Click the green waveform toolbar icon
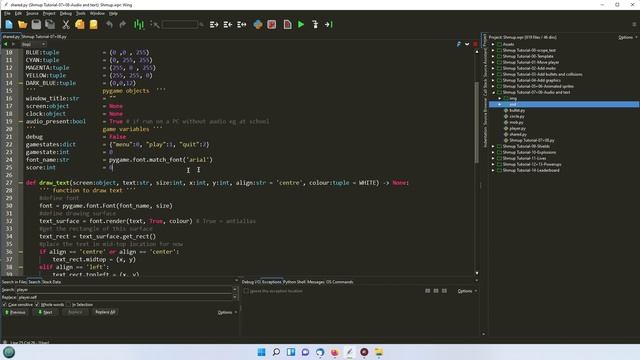Viewport: 640px width, 360px height. tap(139, 24)
